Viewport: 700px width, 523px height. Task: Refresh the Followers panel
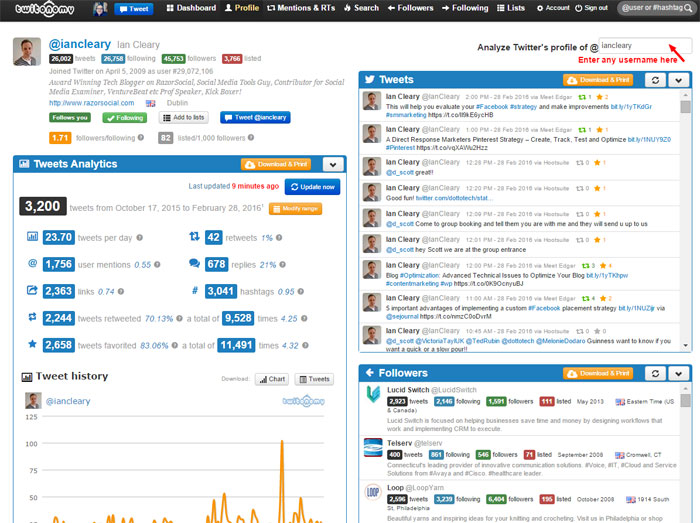point(655,374)
